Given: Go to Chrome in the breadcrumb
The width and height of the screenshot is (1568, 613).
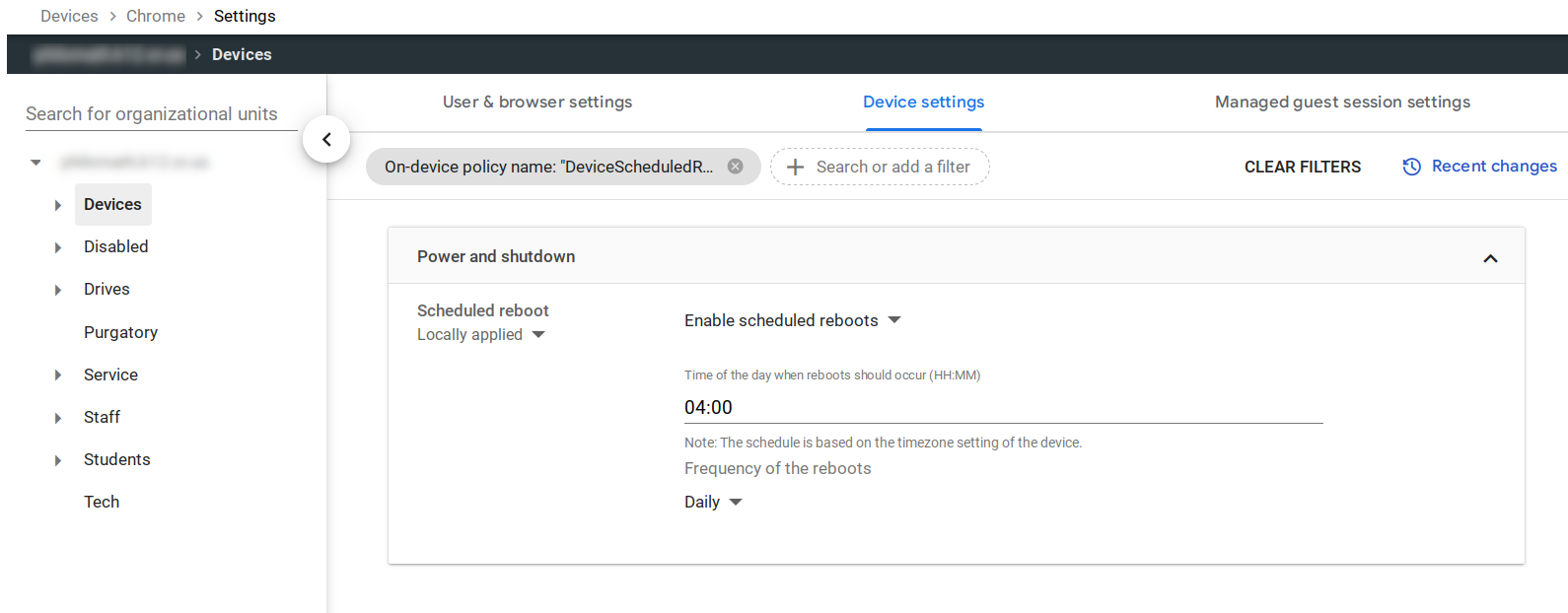Looking at the screenshot, I should pyautogui.click(x=155, y=16).
